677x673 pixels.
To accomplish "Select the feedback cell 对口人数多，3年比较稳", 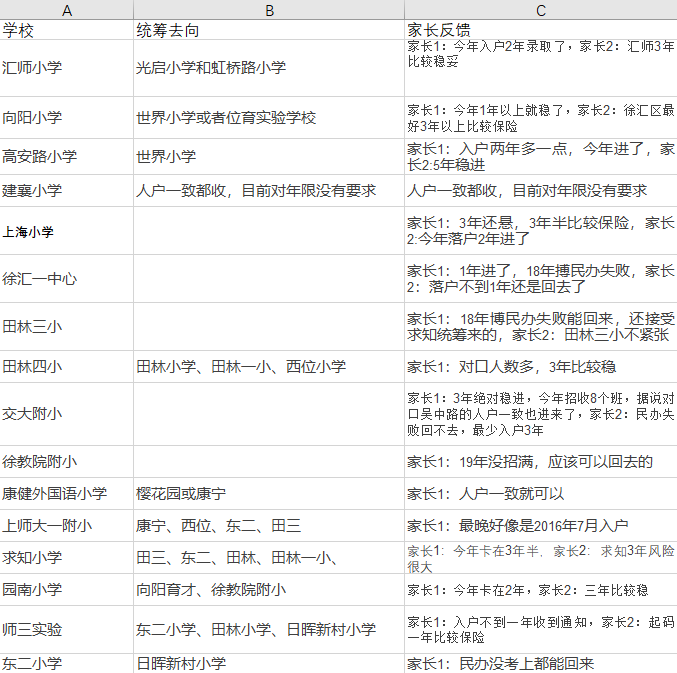I will tap(541, 367).
